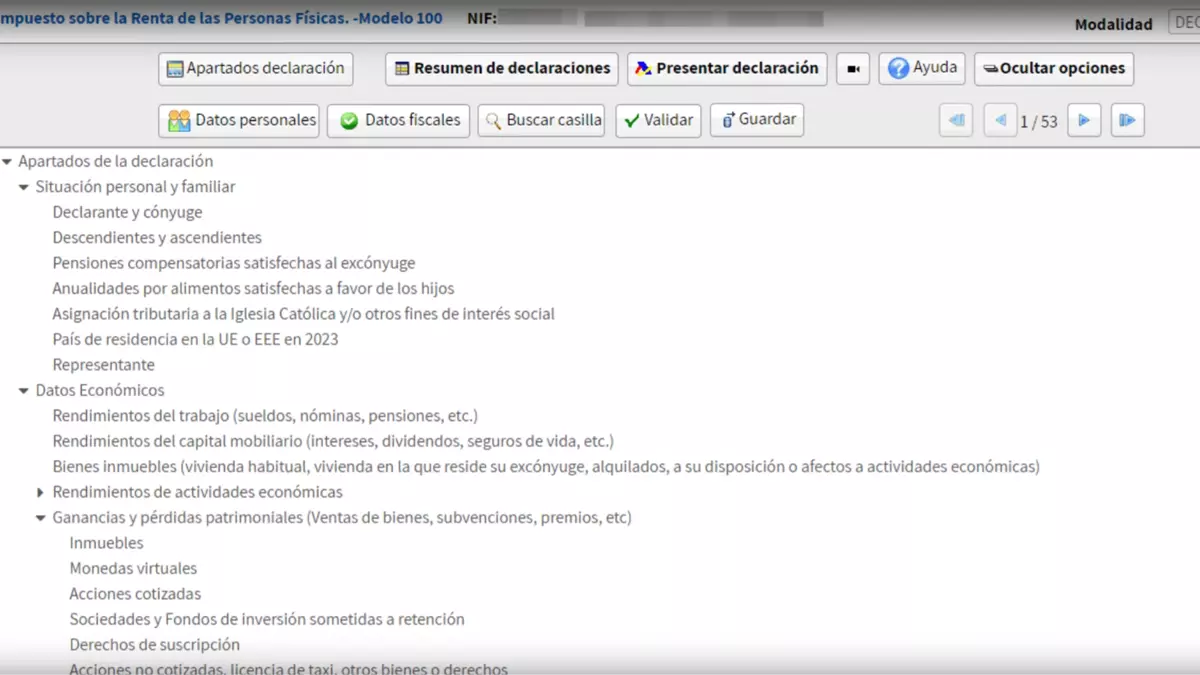Viewport: 1200px width, 675px height.
Task: Open Apartados declaración button
Action: 256,69
